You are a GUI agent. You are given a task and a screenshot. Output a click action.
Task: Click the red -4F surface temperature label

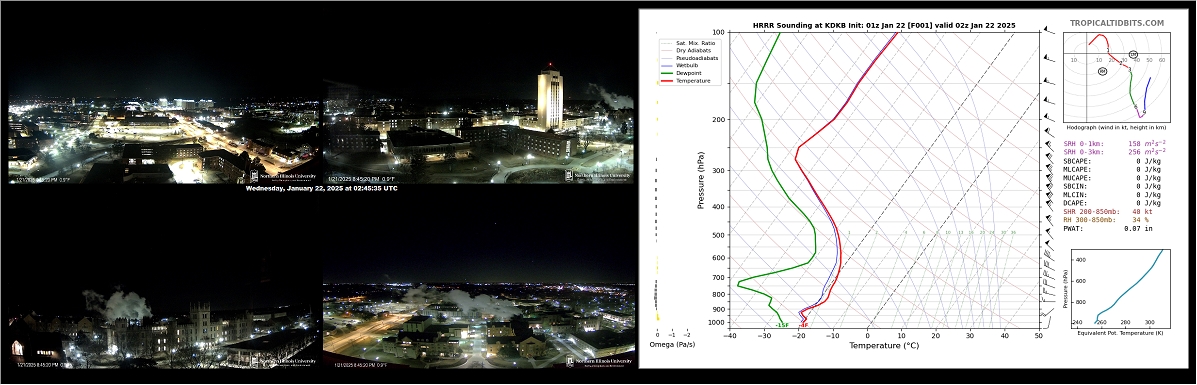[803, 325]
